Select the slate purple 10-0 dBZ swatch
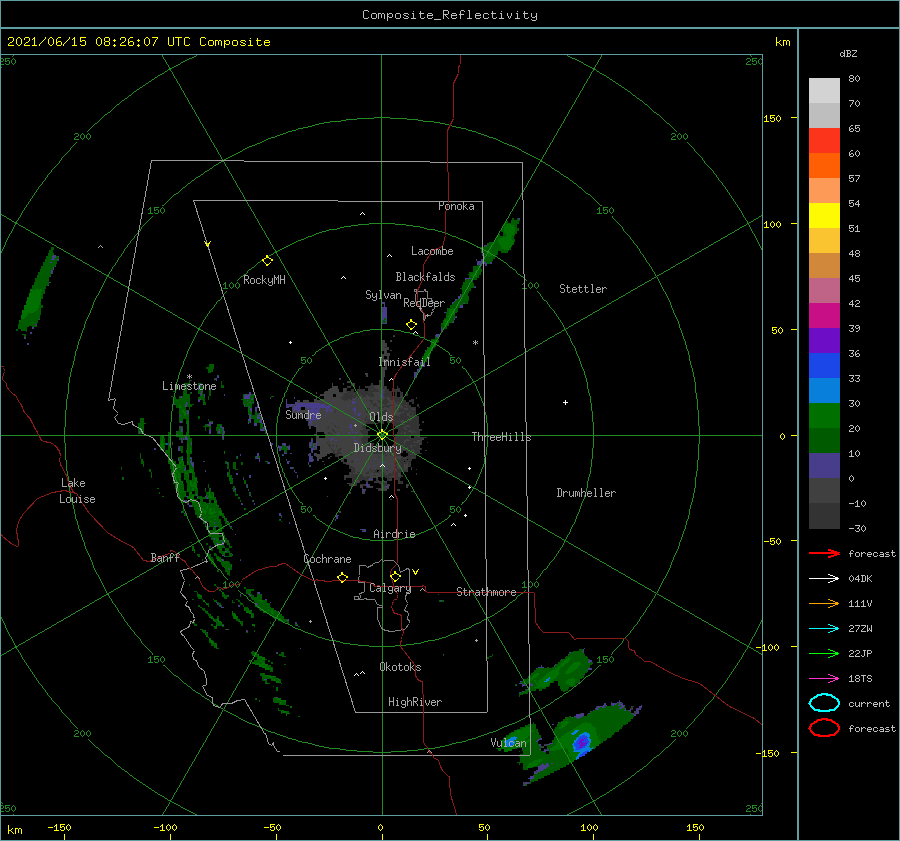 click(824, 466)
